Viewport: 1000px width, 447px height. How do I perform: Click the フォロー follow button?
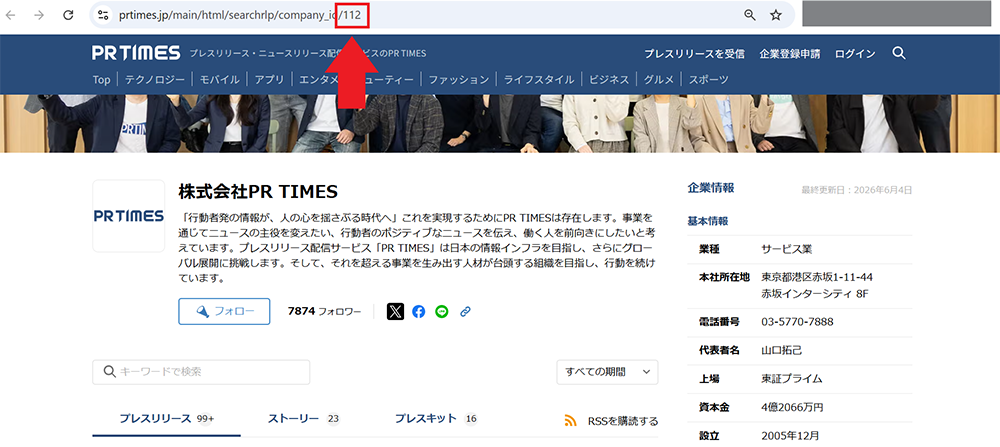(x=224, y=311)
